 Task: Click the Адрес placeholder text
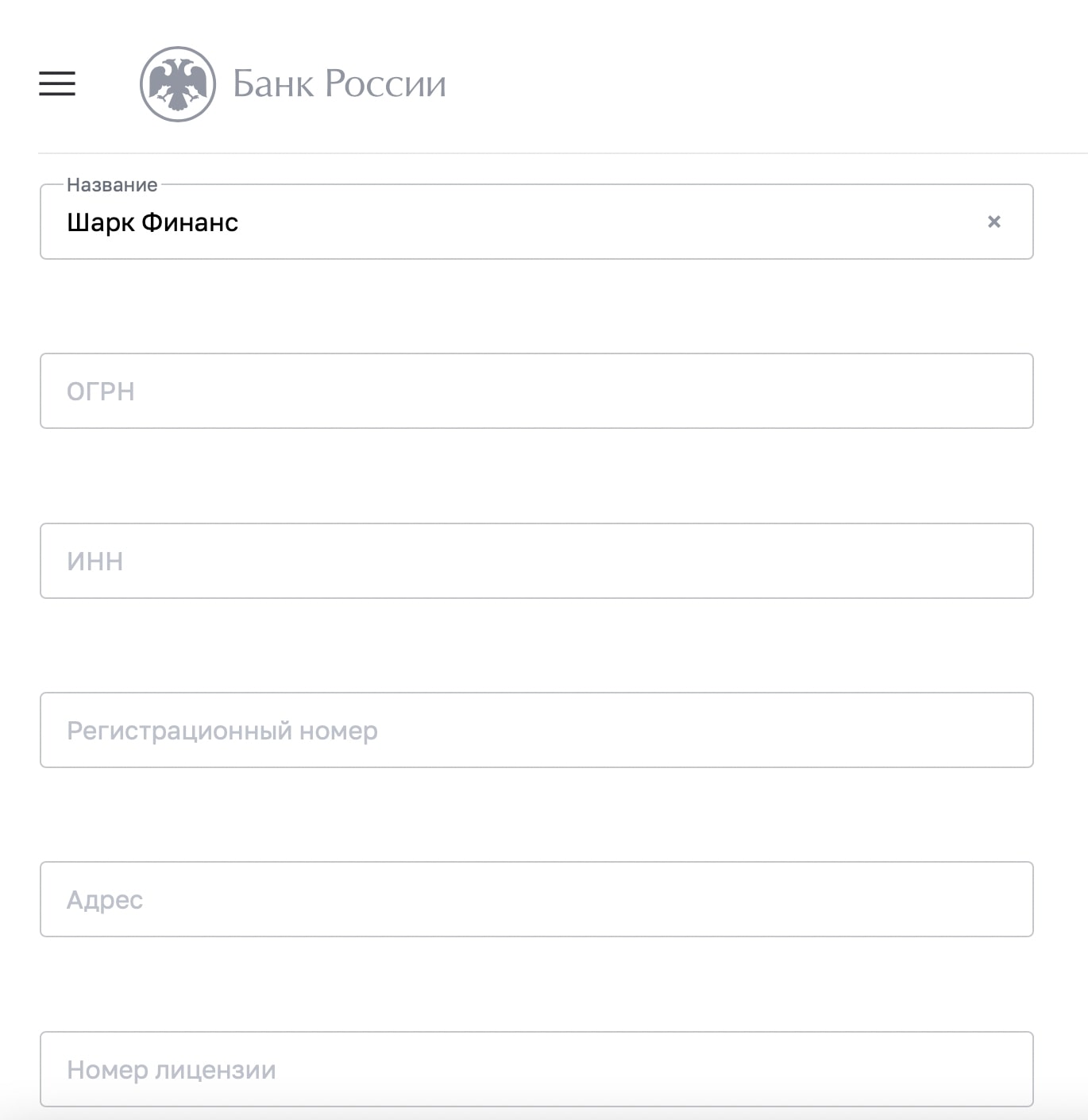105,900
